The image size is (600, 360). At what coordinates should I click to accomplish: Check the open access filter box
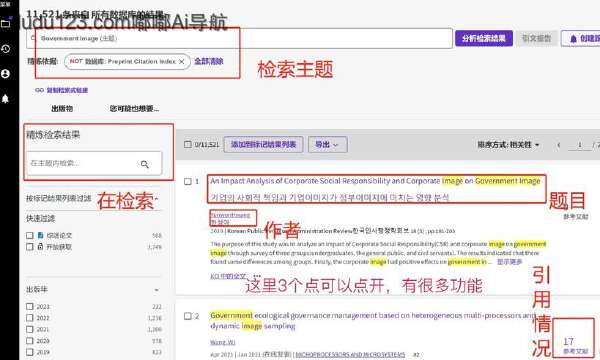click(x=30, y=247)
